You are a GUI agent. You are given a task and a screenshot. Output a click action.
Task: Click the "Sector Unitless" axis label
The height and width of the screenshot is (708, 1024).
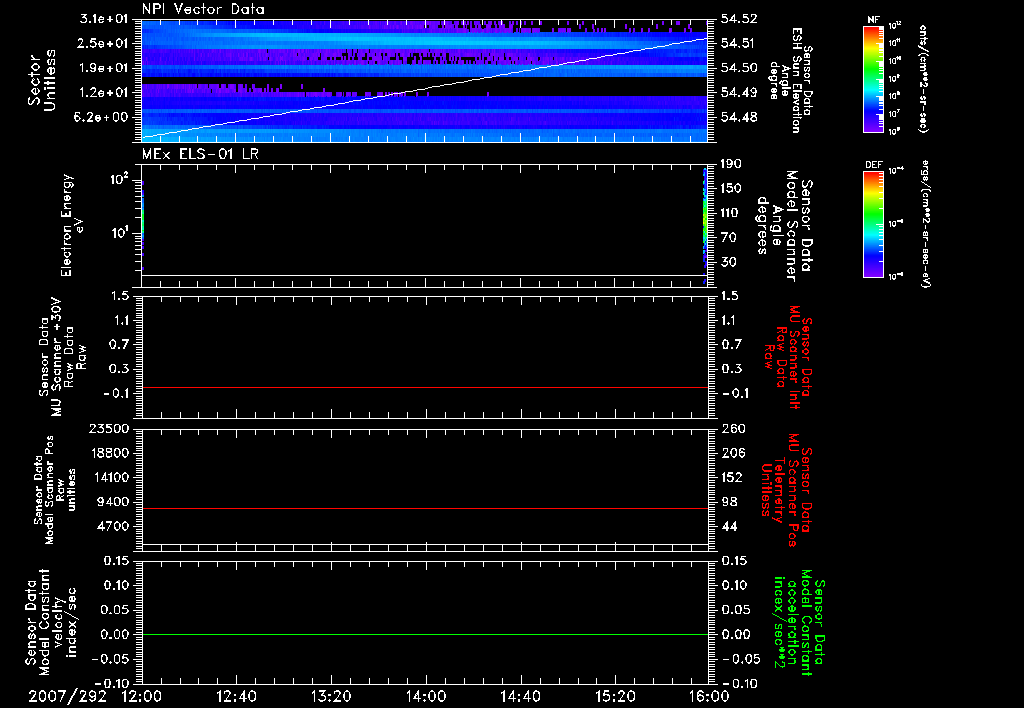pos(42,80)
